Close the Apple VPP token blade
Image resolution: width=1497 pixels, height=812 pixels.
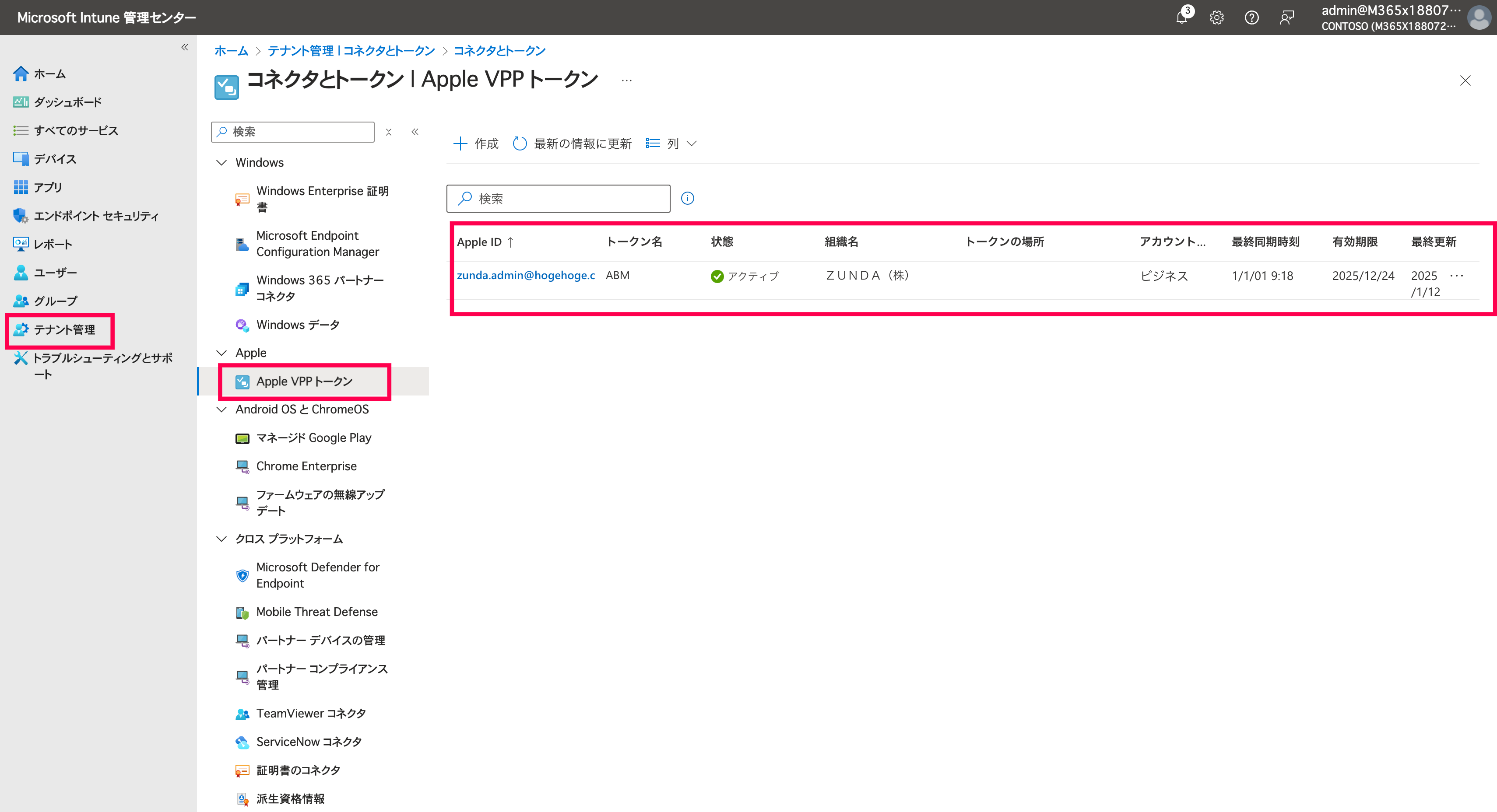click(x=1465, y=80)
